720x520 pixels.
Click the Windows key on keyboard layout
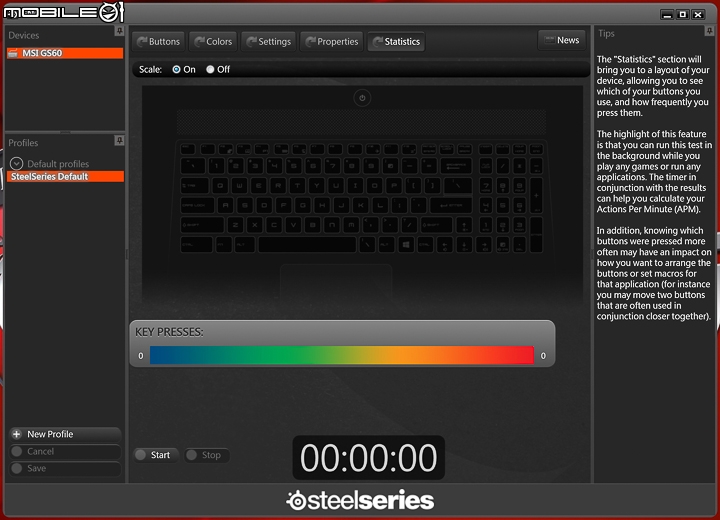[x=406, y=244]
